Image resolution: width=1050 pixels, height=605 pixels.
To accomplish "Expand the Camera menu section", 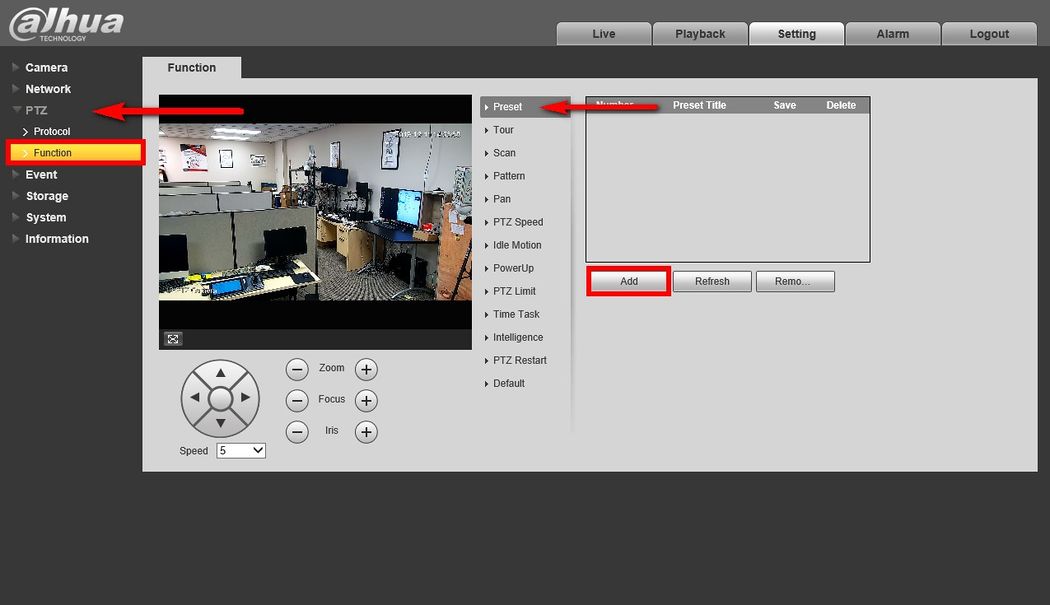I will 46,68.
